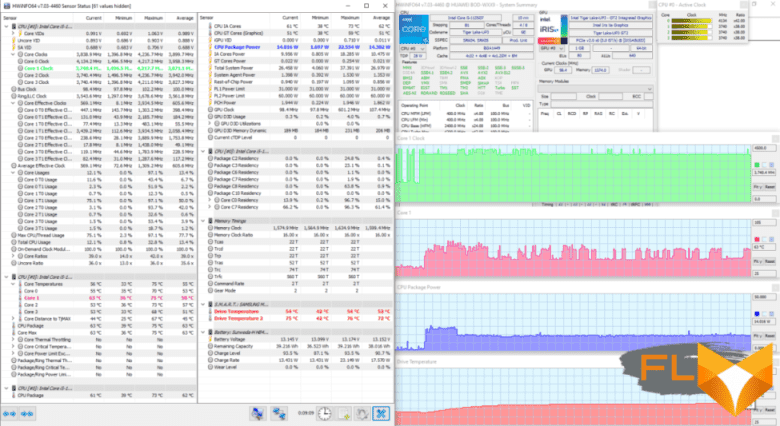The width and height of the screenshot is (780, 426).
Task: Maximize the Sensor Status window
Action: click(367, 6)
